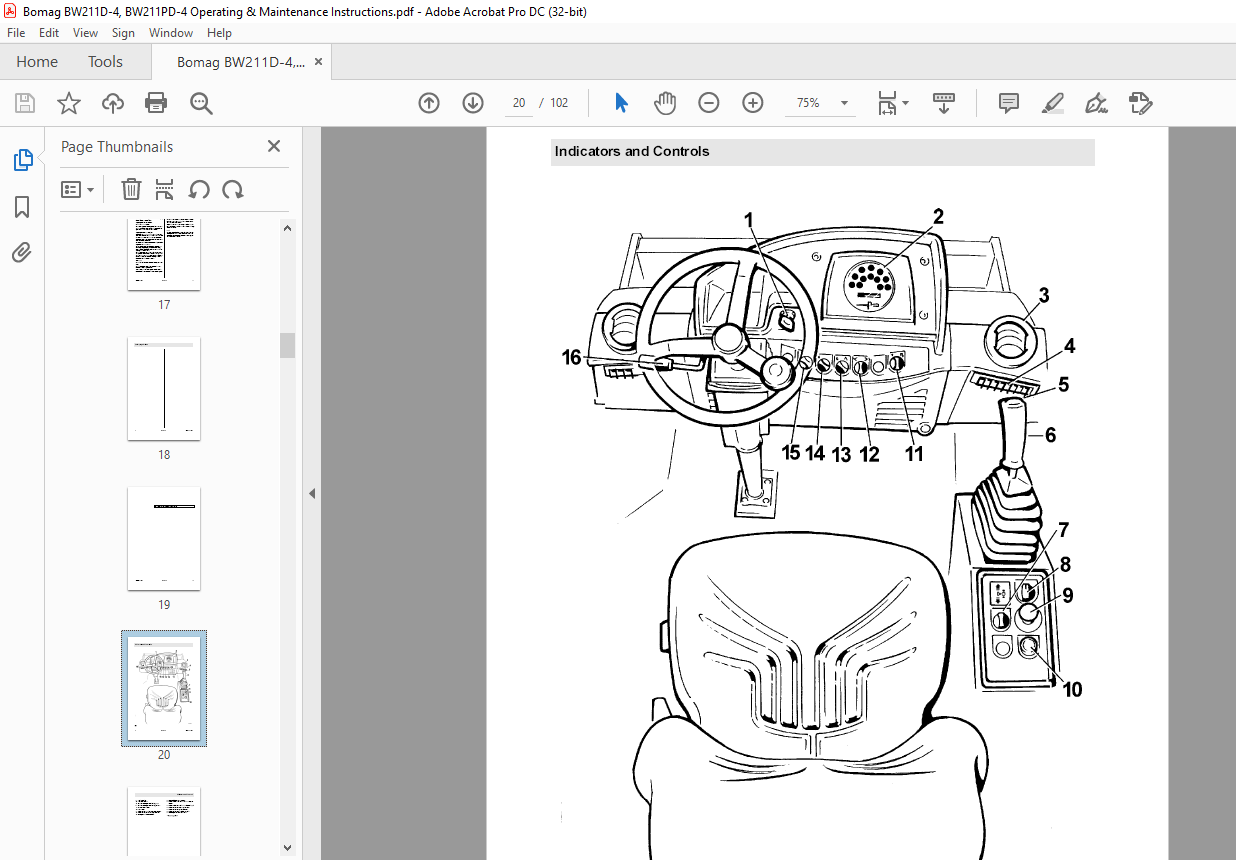Open the Window menu
This screenshot has width=1236, height=860.
[x=171, y=33]
